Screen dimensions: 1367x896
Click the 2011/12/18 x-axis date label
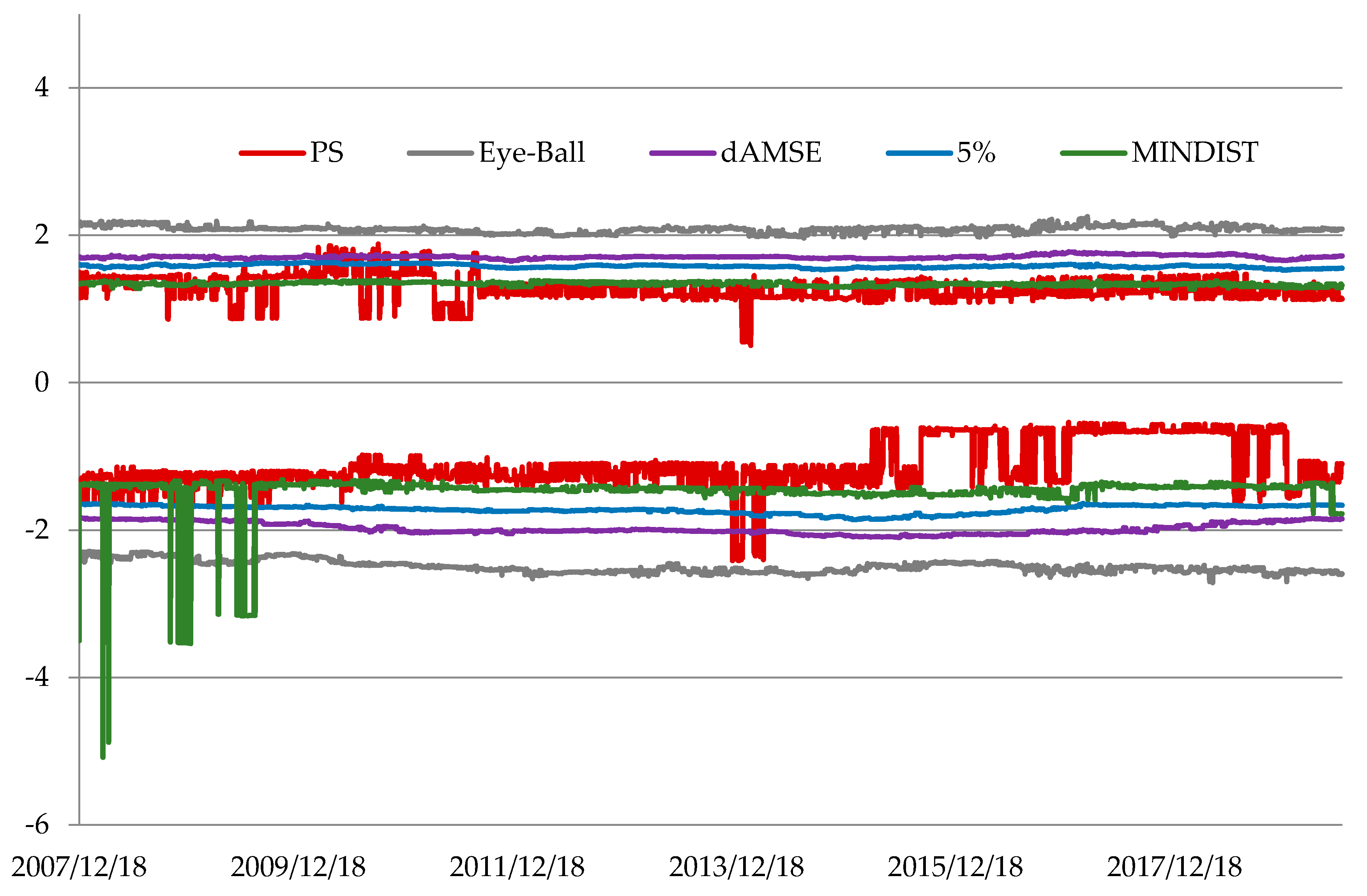(x=517, y=867)
